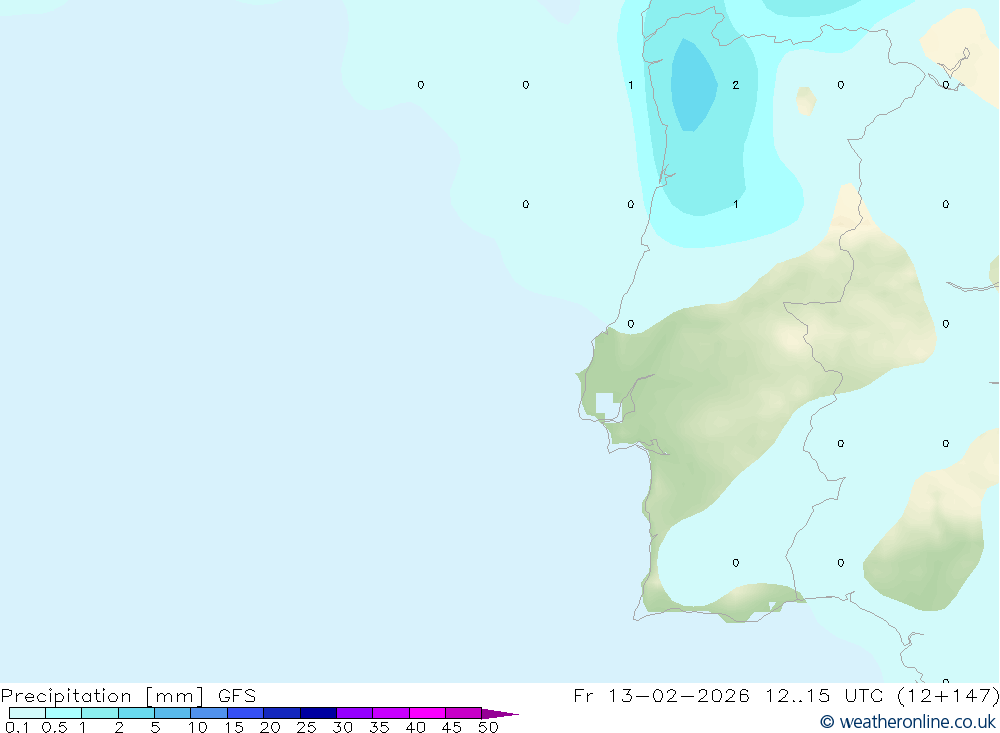Click the legend label '25'
The height and width of the screenshot is (733, 1000).
click(x=307, y=727)
